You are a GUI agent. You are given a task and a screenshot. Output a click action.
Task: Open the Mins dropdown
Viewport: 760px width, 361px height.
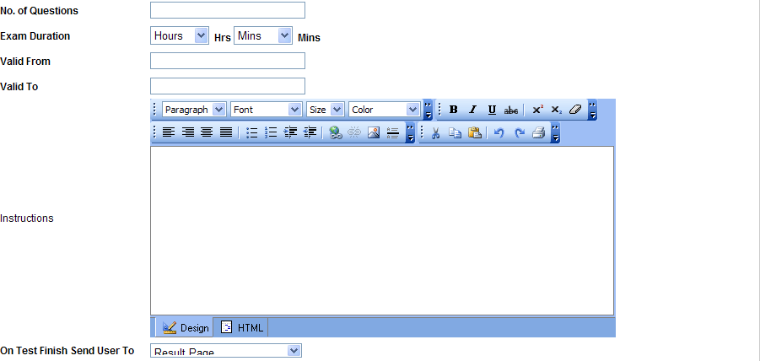coord(263,35)
